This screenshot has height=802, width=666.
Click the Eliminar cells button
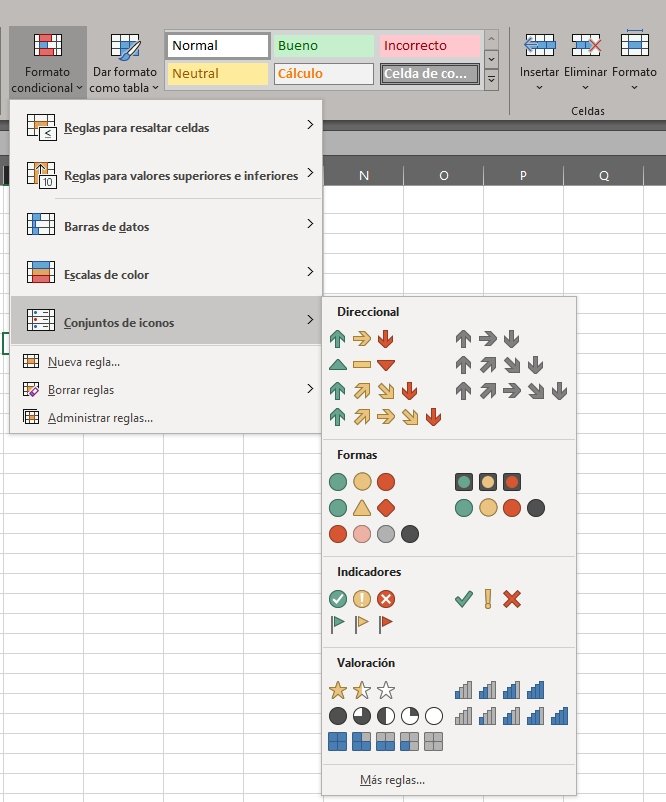pyautogui.click(x=585, y=62)
